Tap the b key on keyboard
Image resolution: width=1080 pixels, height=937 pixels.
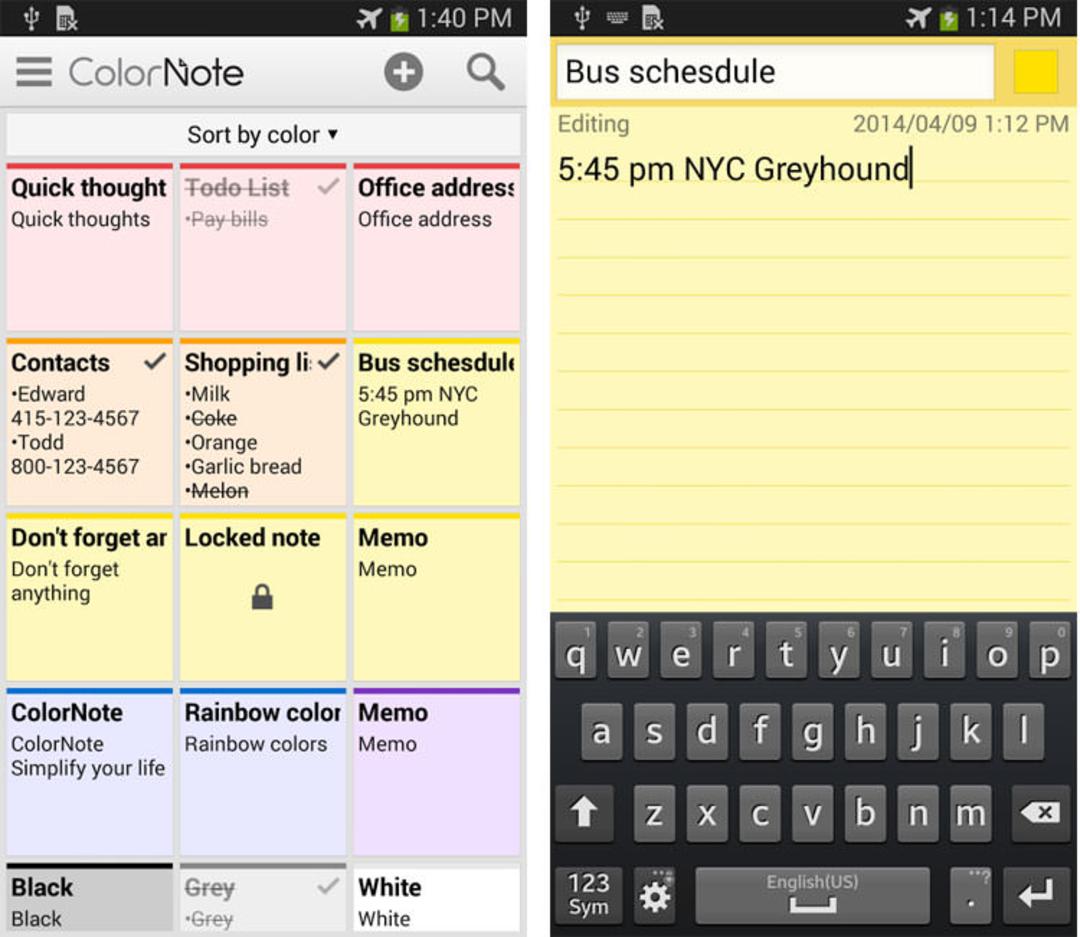[865, 813]
